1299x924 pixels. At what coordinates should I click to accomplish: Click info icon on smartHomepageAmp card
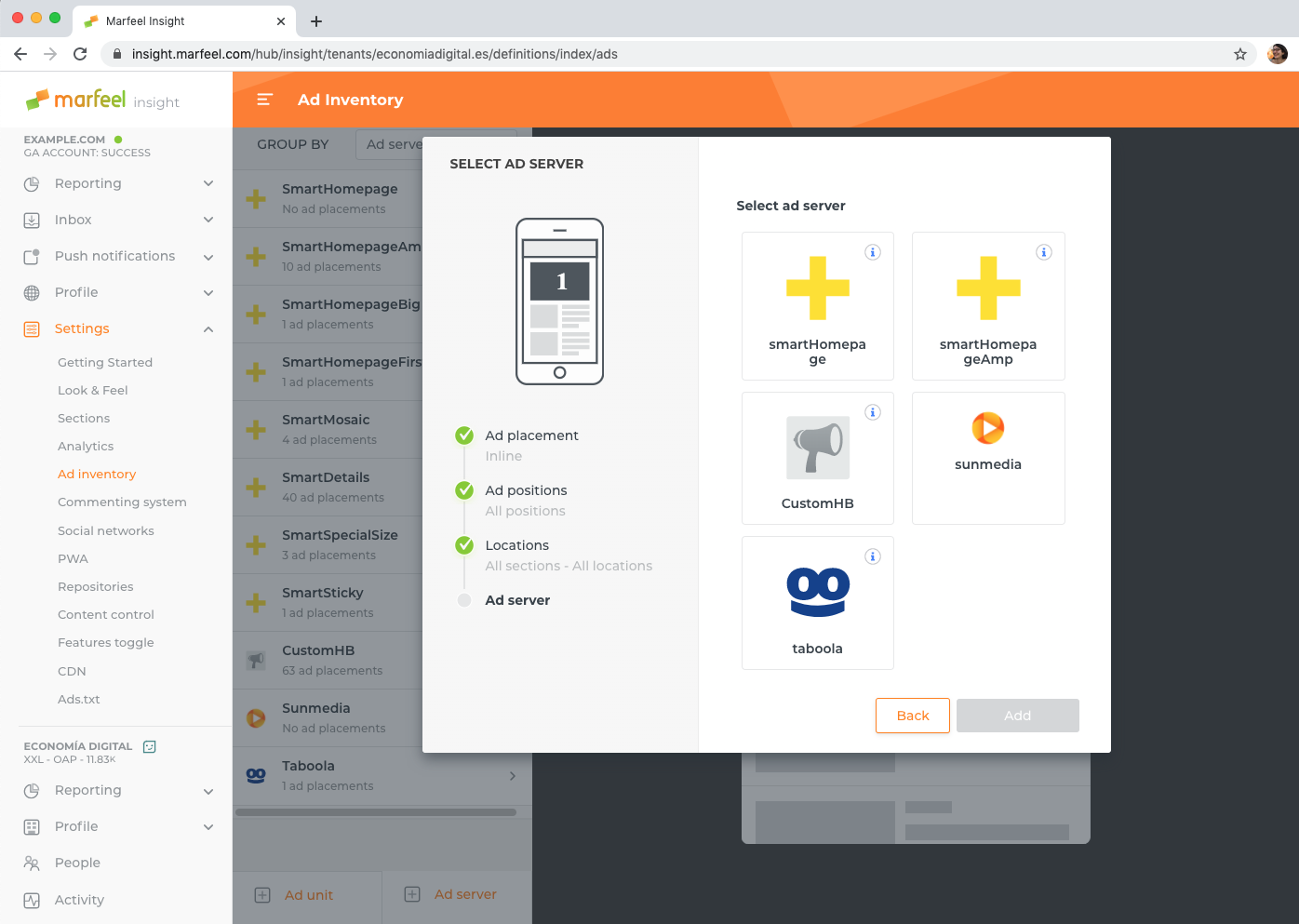click(x=1044, y=252)
